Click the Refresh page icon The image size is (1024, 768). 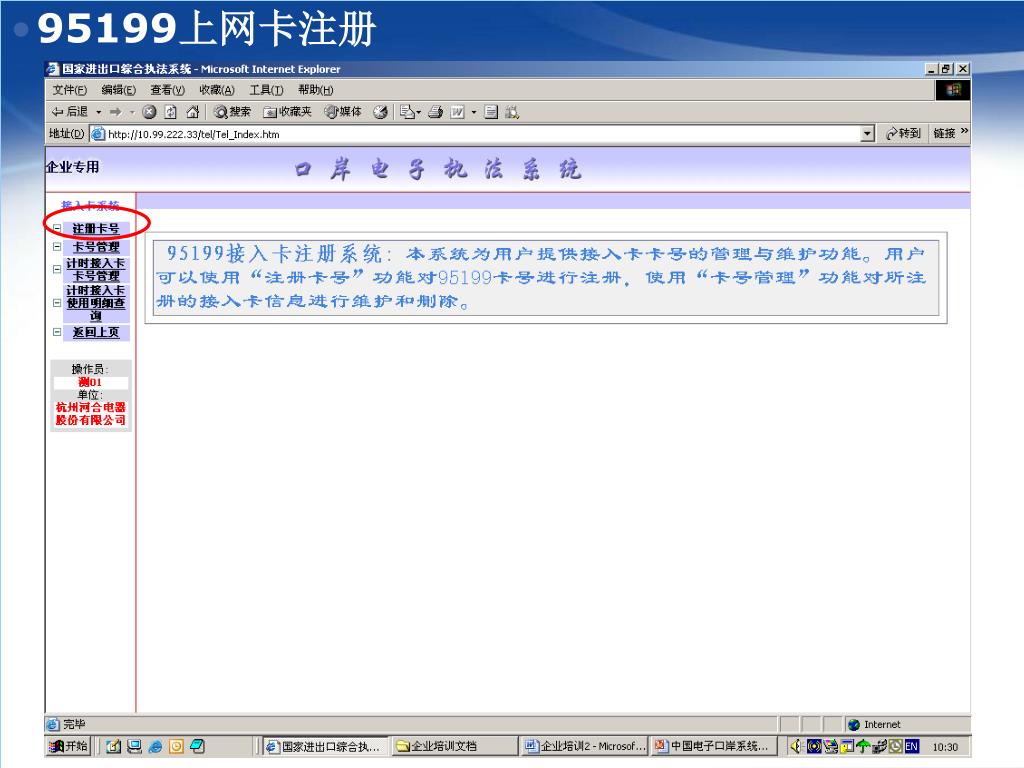click(170, 112)
